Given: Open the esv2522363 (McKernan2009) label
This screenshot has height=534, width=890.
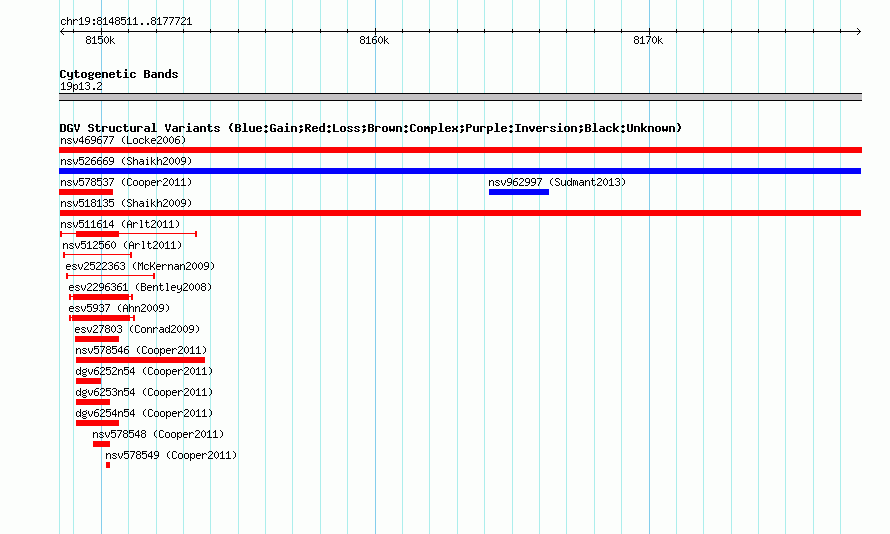Looking at the screenshot, I should coord(140,266).
